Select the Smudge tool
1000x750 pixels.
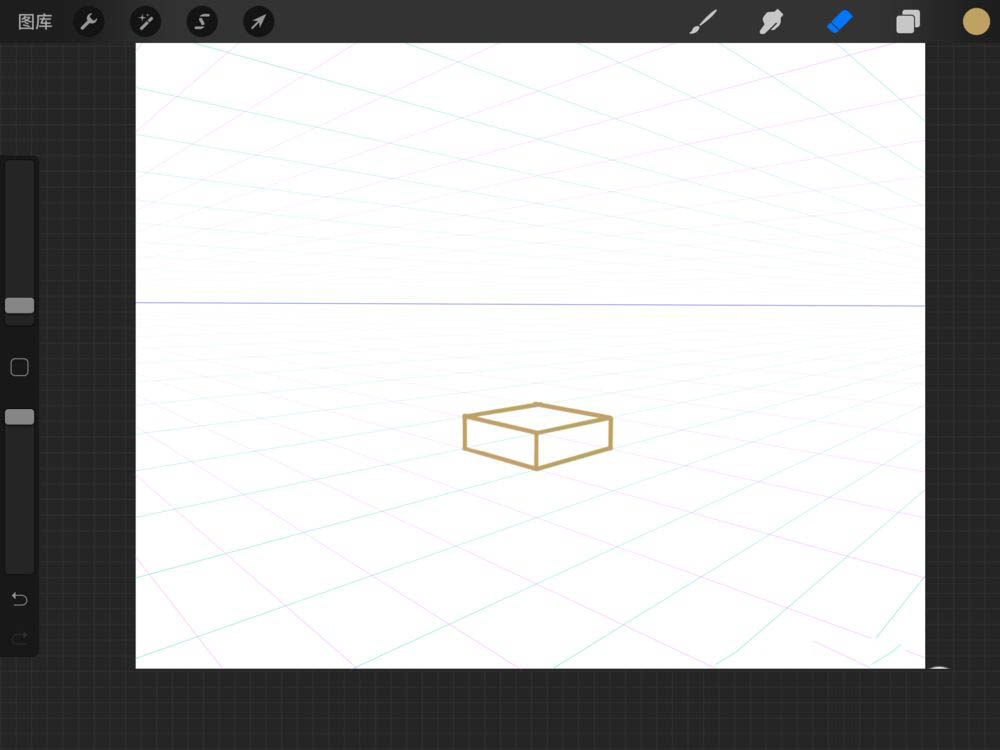(771, 21)
